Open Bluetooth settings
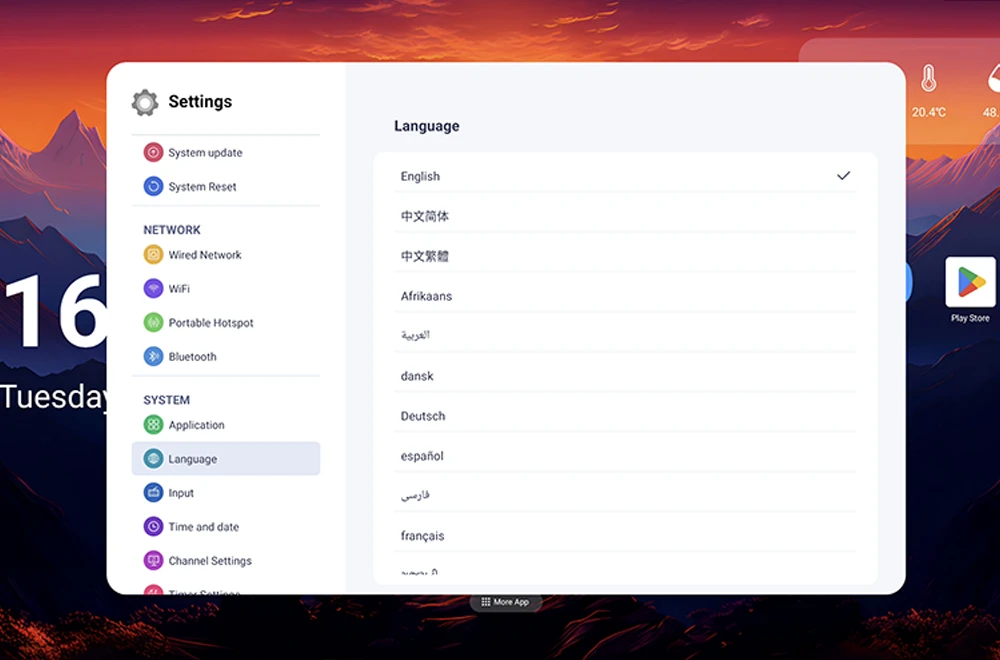 point(226,356)
